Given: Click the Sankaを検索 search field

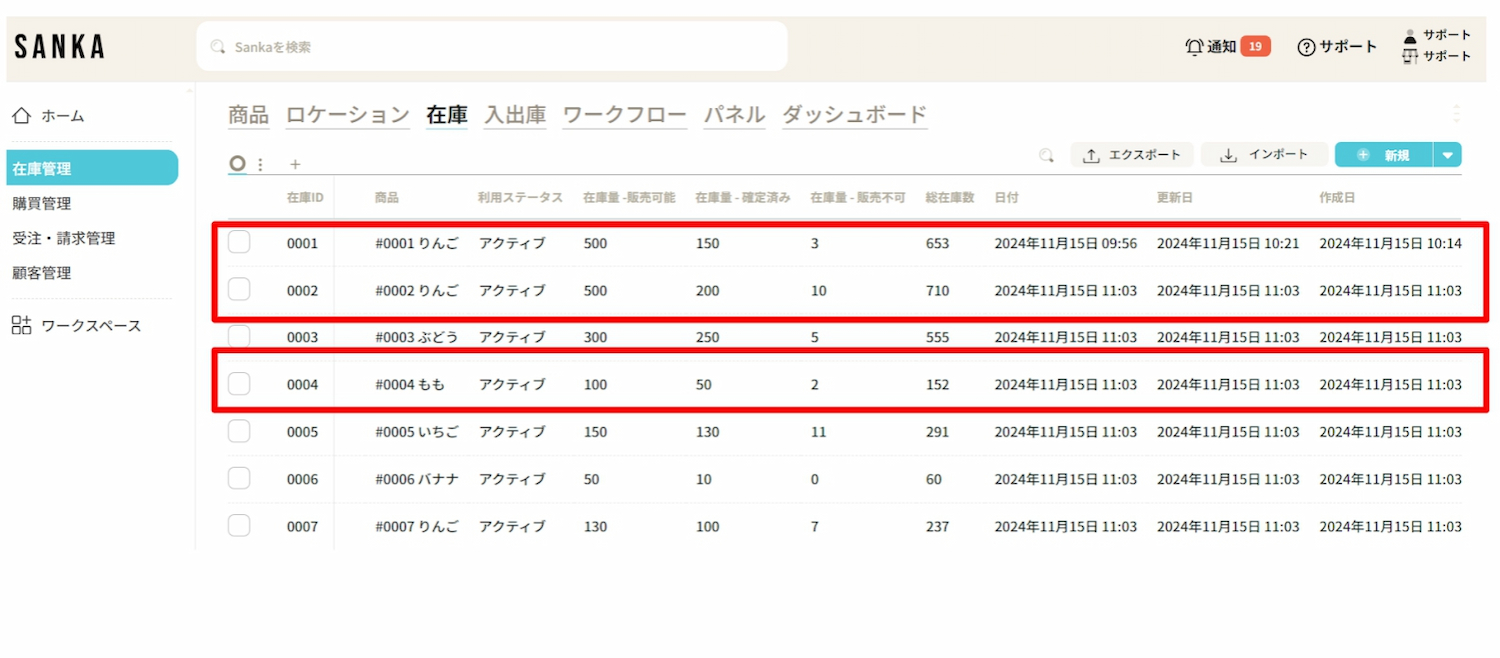Looking at the screenshot, I should point(490,47).
